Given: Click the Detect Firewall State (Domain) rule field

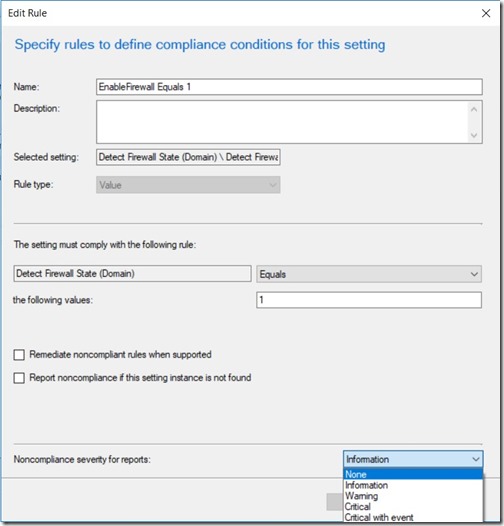Looking at the screenshot, I should [133, 274].
